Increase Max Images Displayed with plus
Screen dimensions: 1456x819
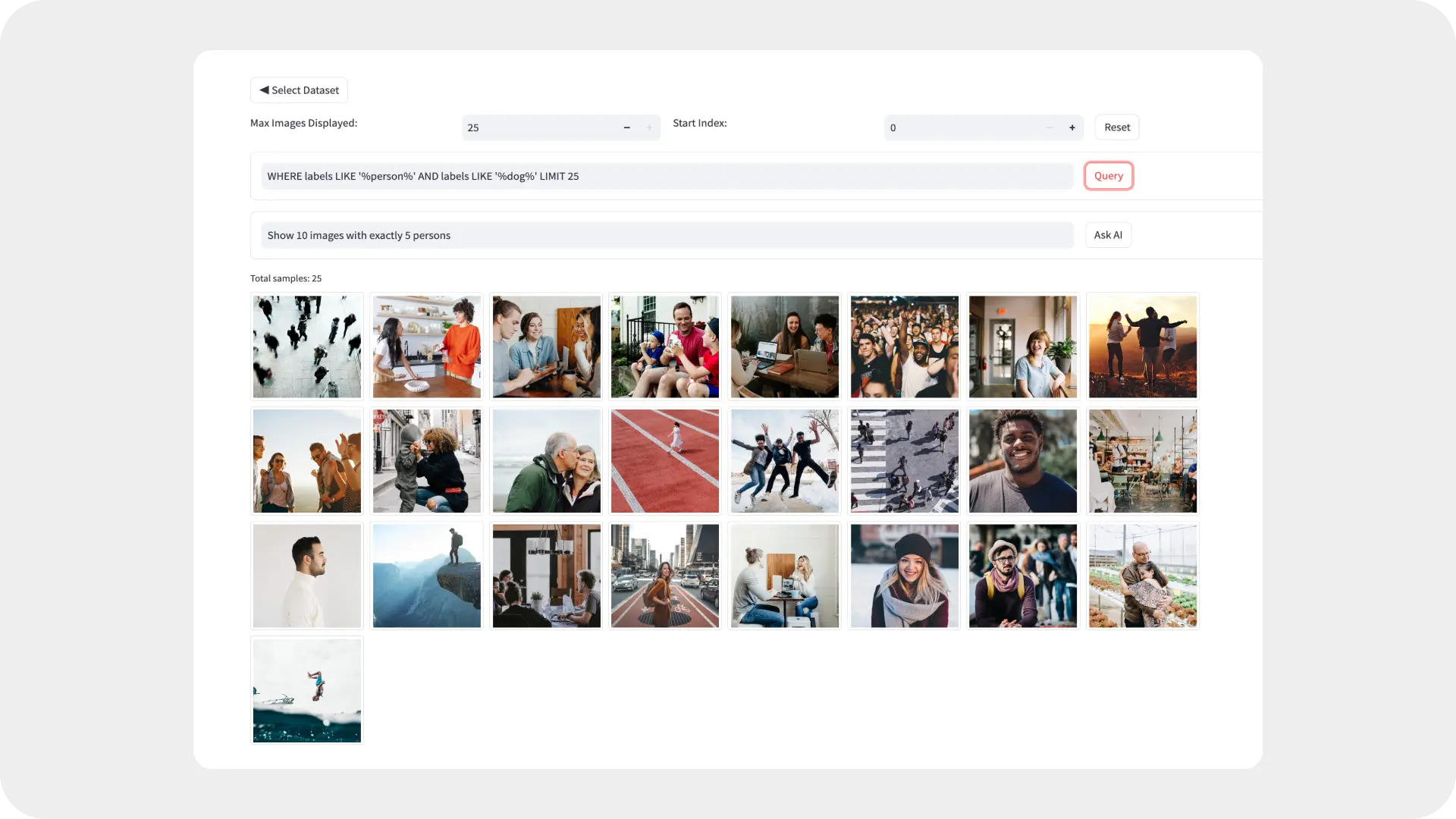[649, 127]
